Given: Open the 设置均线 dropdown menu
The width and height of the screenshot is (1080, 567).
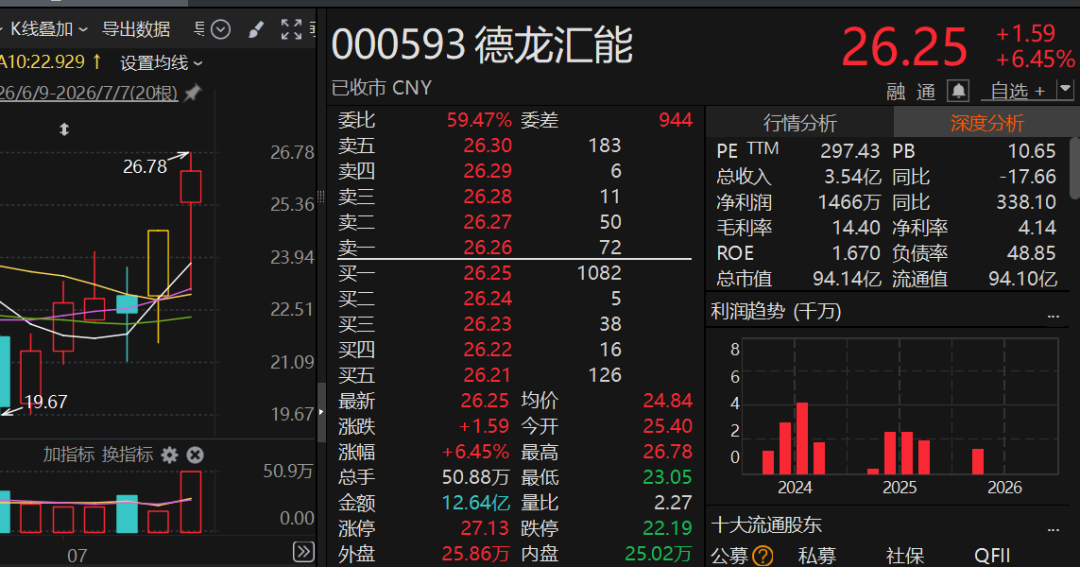Looking at the screenshot, I should point(161,63).
